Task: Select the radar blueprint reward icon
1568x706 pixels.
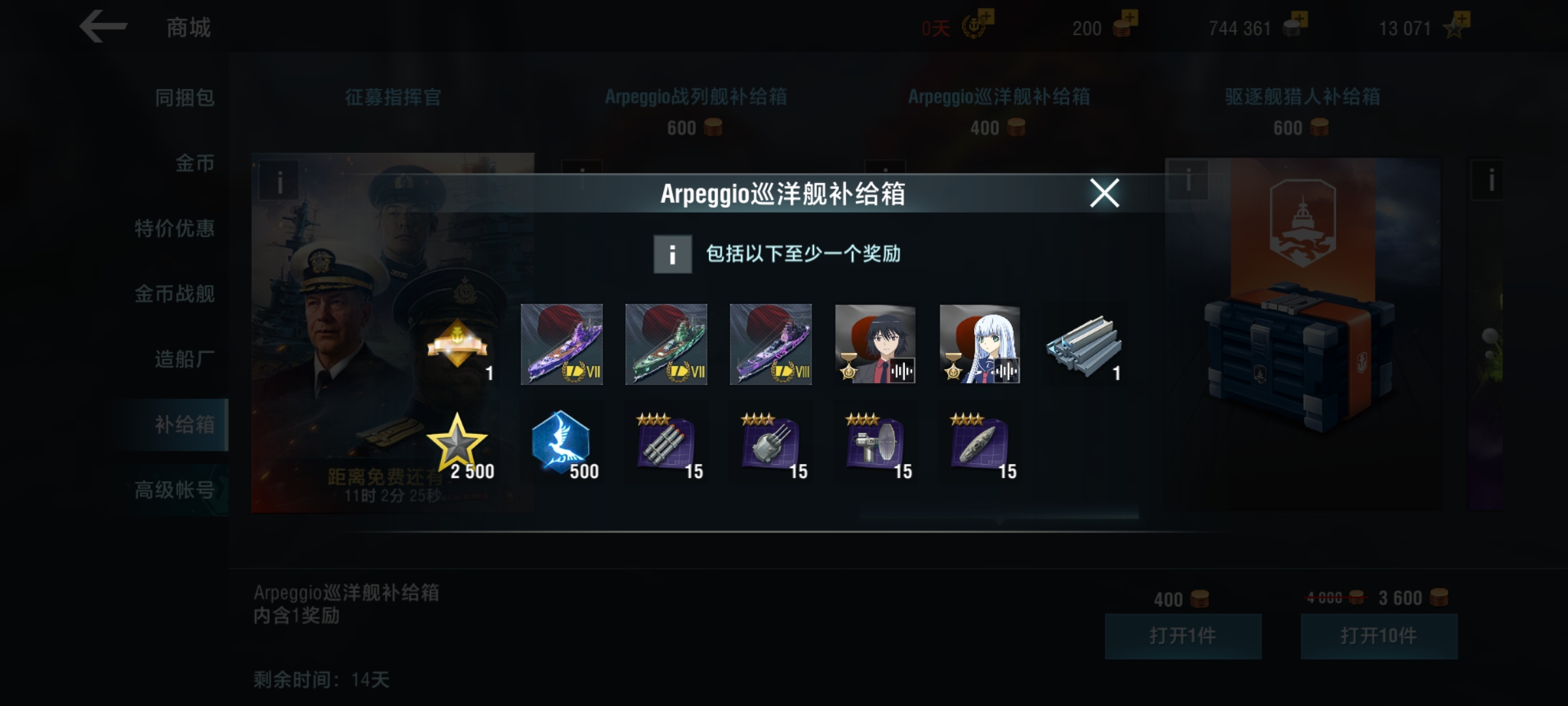Action: [x=875, y=445]
